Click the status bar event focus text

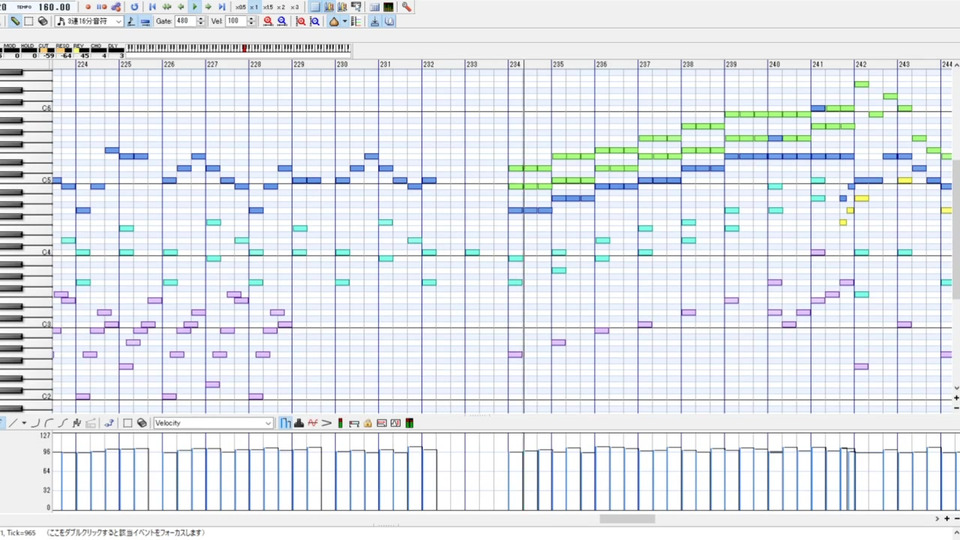click(126, 533)
